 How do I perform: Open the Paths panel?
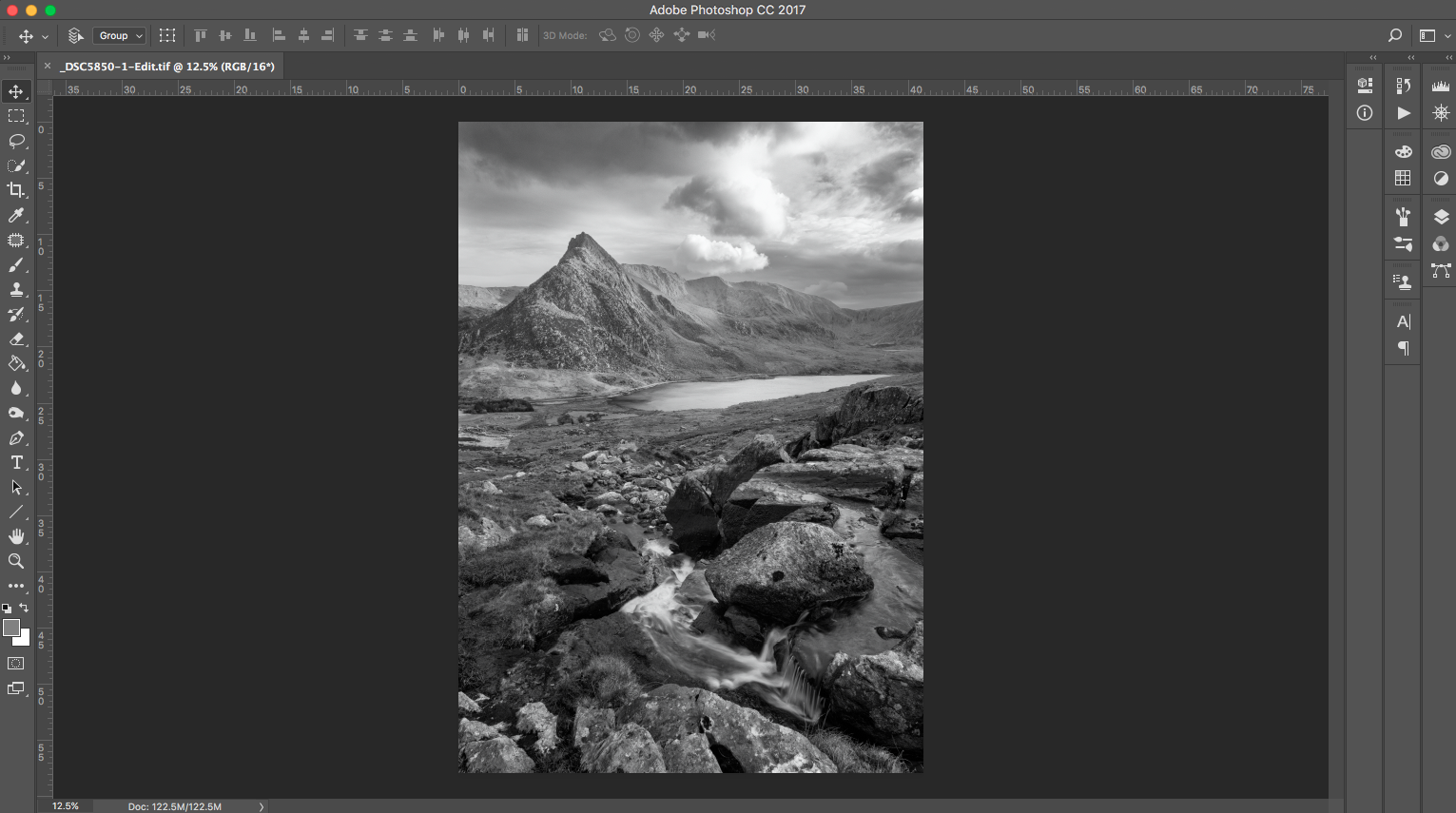tap(1441, 271)
